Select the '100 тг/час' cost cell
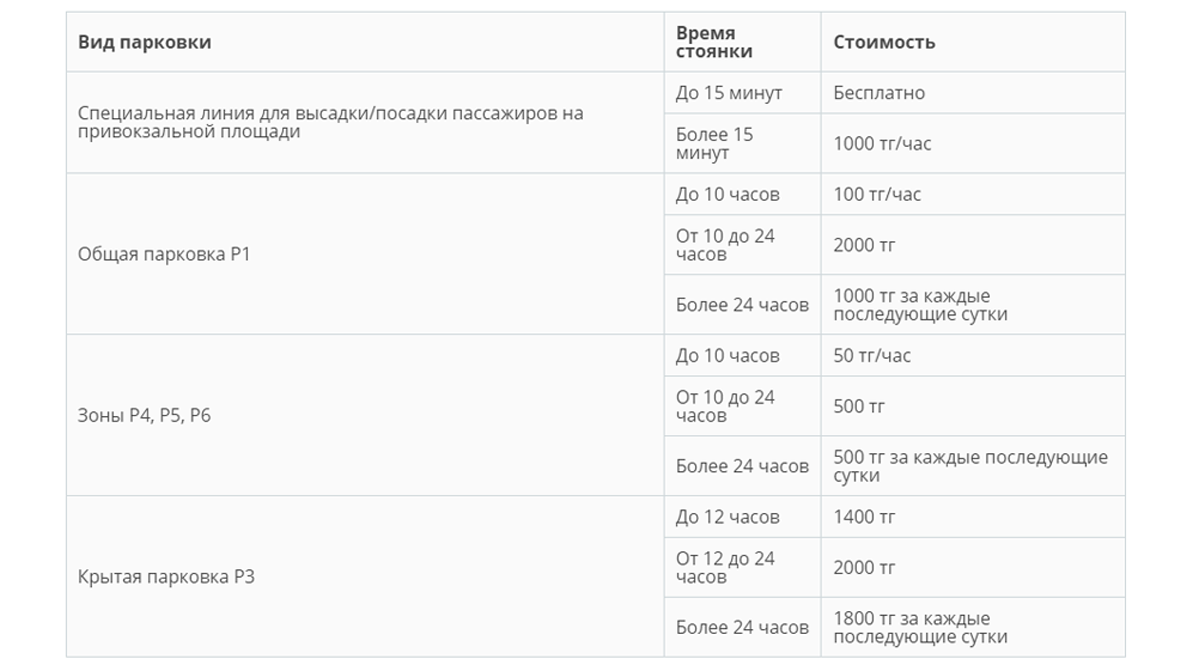Viewport: 1193px width, 671px height. click(x=973, y=194)
